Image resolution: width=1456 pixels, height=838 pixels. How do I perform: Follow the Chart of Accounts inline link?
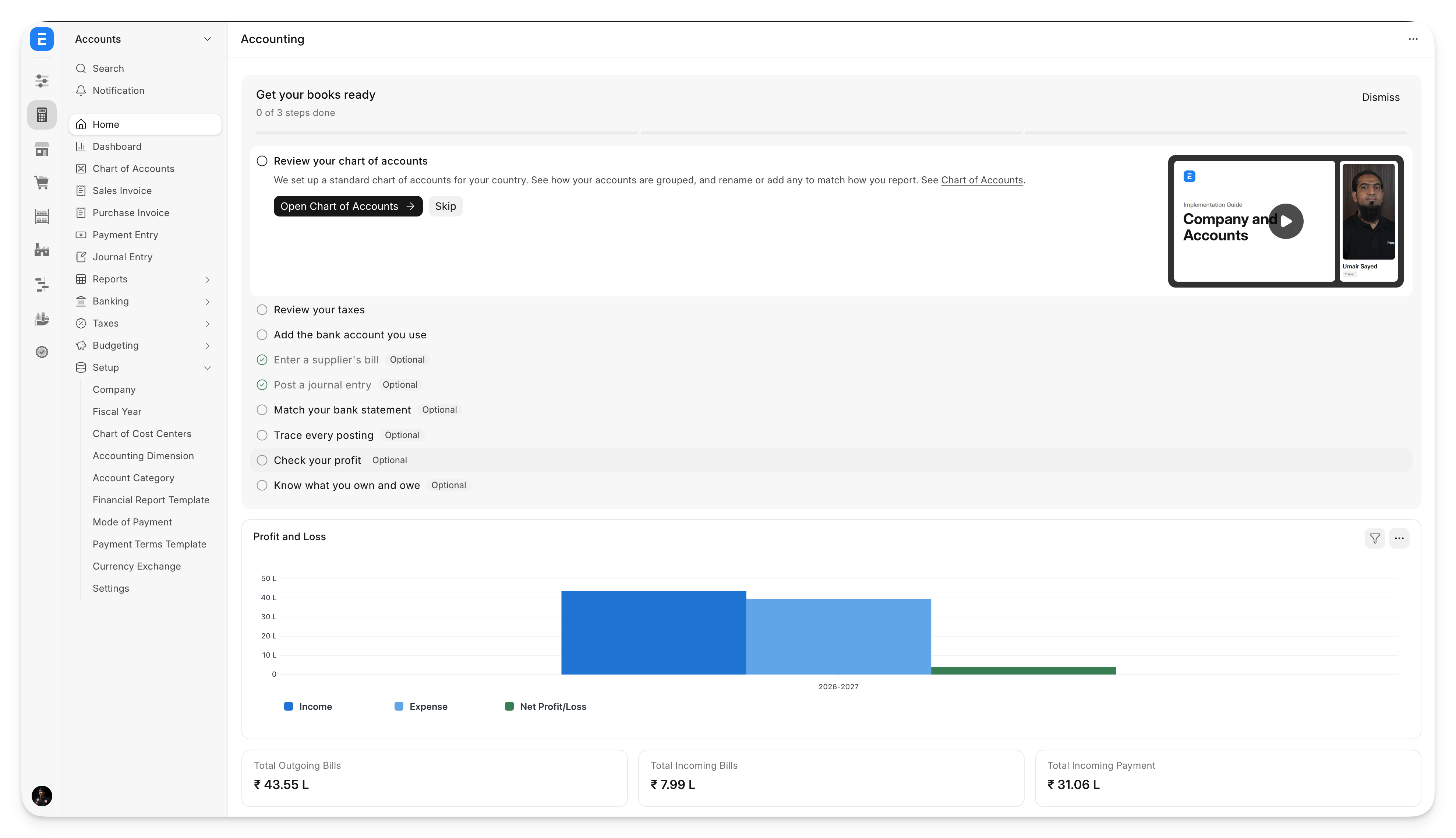(982, 180)
